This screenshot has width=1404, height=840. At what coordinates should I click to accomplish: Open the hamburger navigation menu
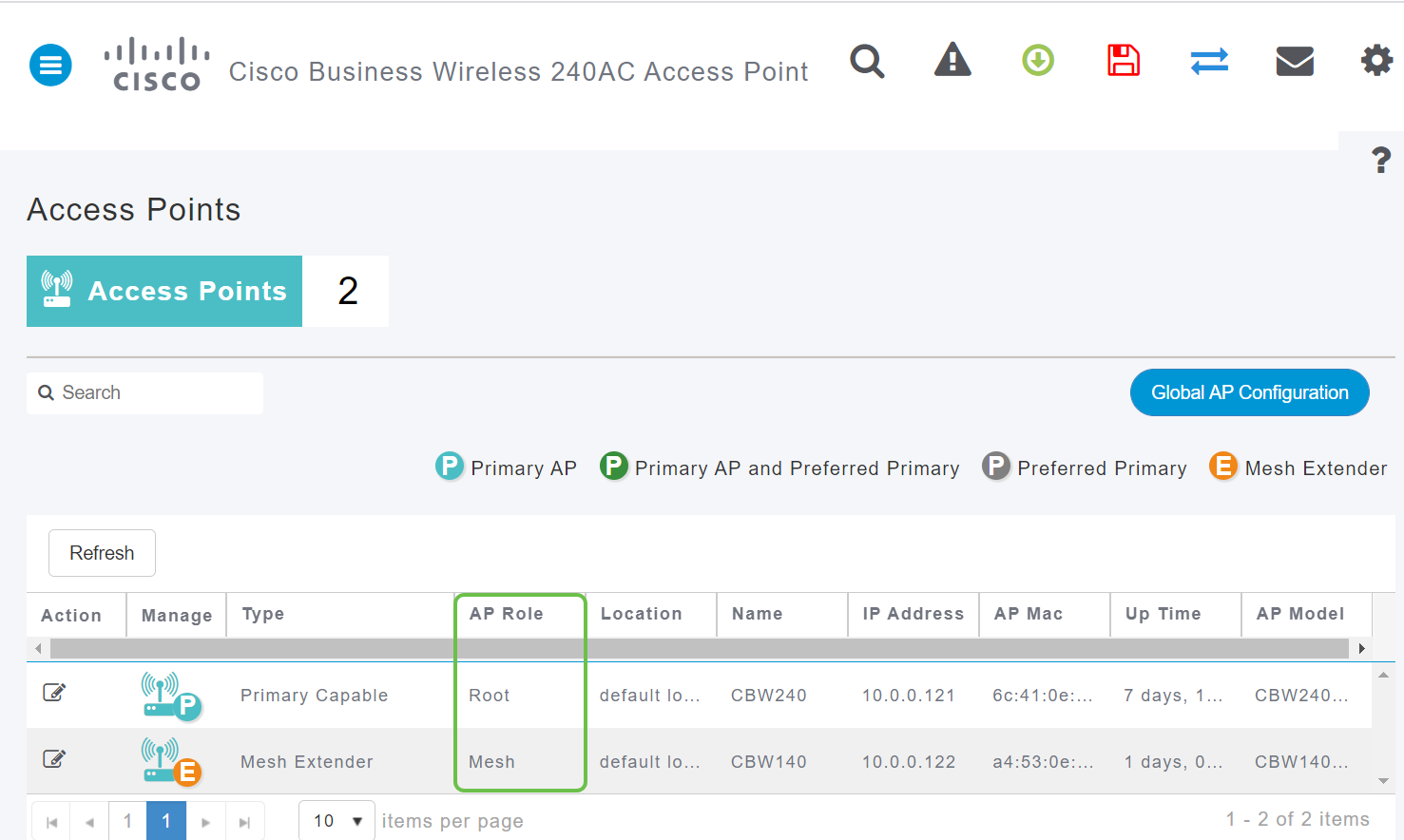point(50,65)
